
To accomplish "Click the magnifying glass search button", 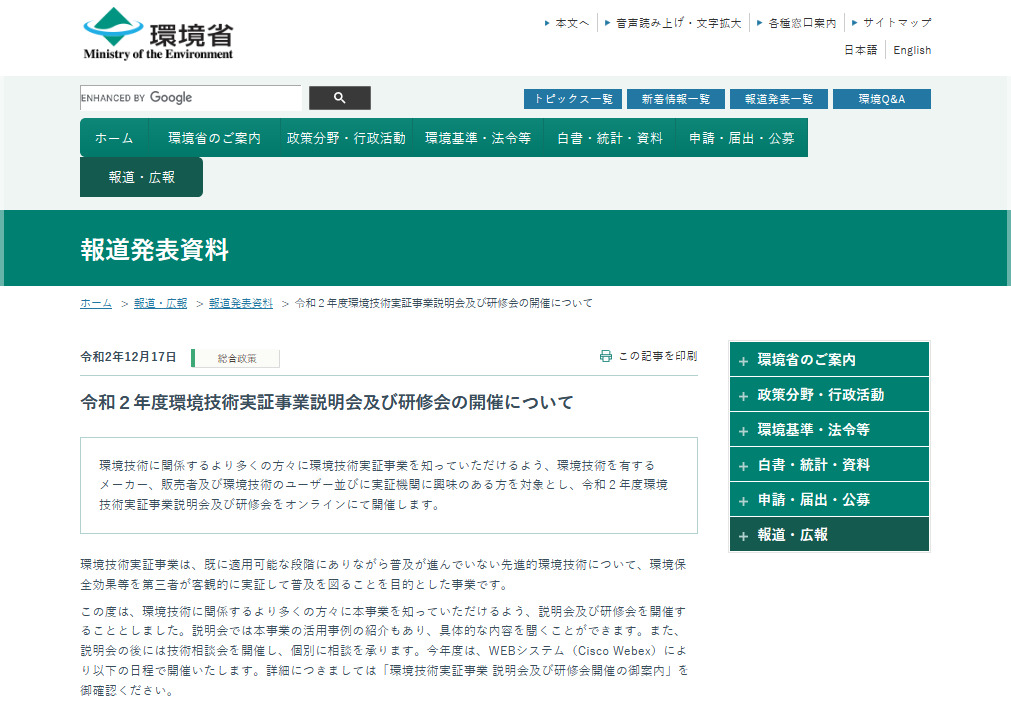I will pos(339,98).
